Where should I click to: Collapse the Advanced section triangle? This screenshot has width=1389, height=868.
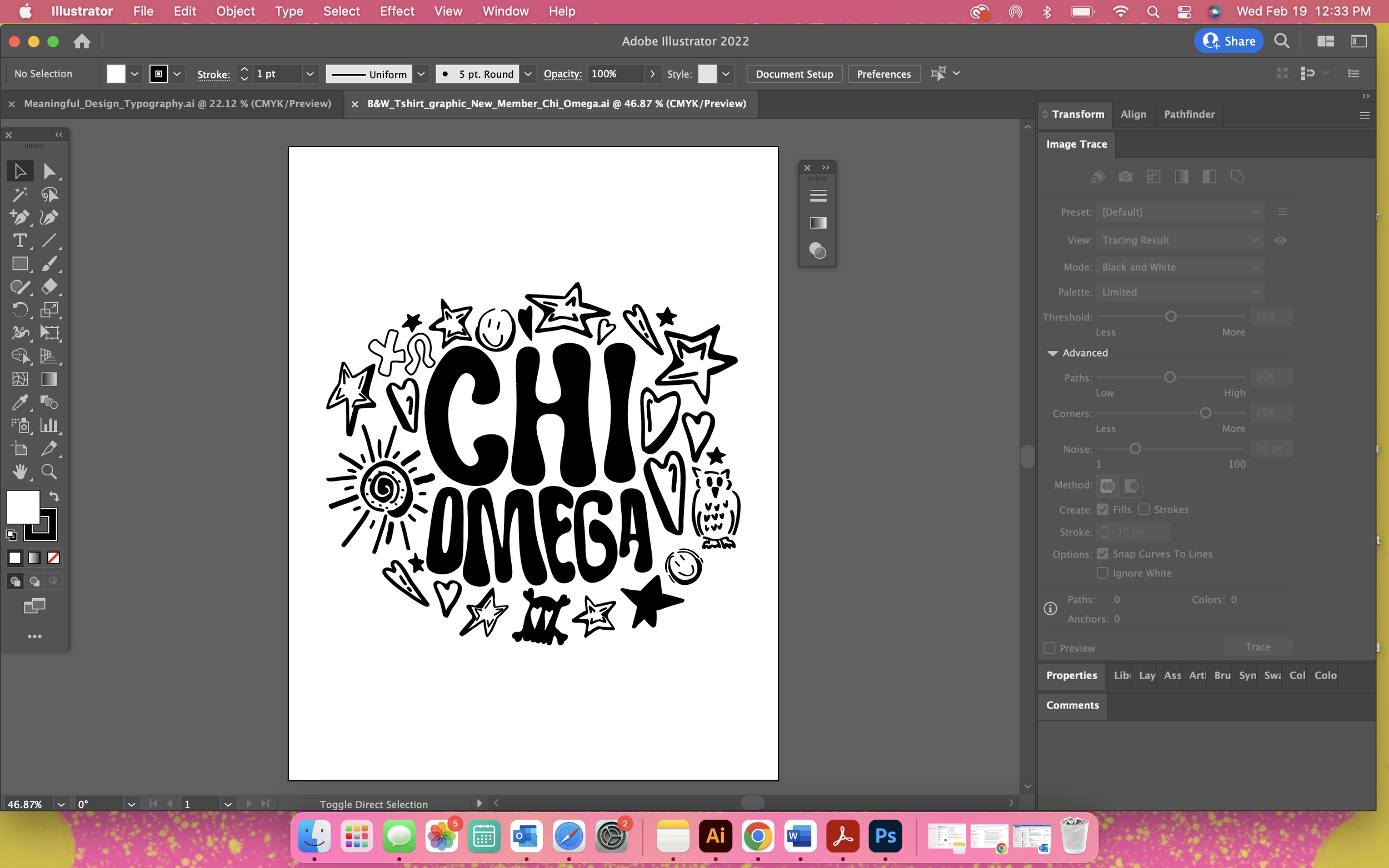(1052, 353)
